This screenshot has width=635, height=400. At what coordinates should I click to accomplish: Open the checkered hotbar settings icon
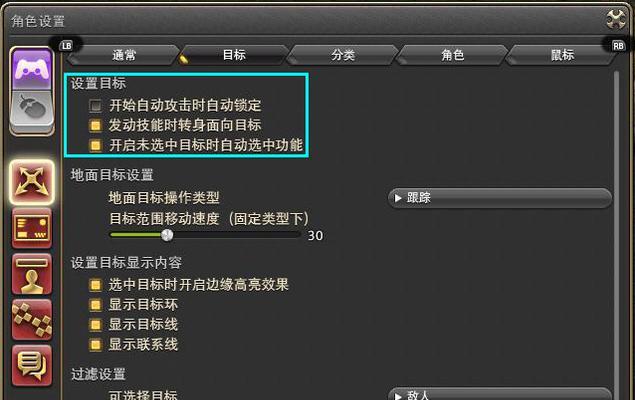click(x=32, y=320)
